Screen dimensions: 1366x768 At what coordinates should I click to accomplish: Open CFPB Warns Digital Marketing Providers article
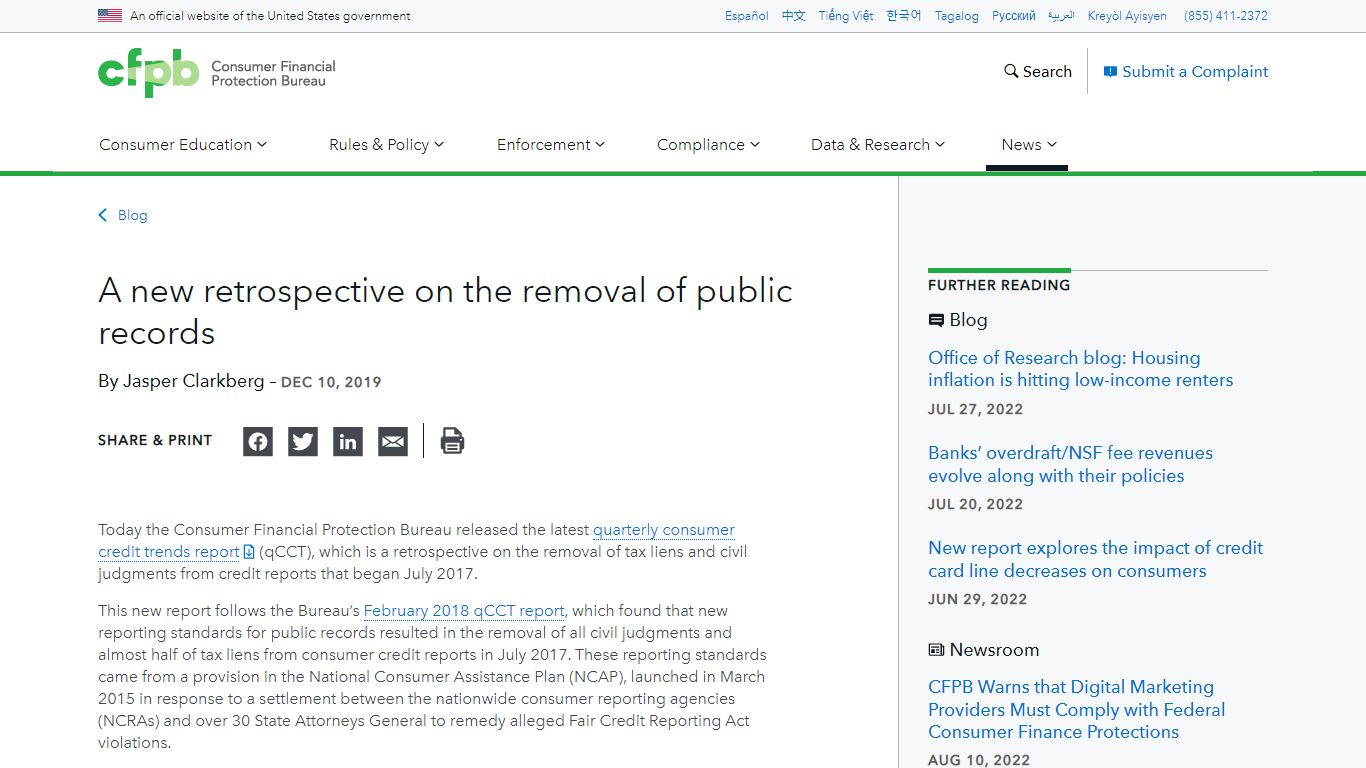pyautogui.click(x=1076, y=709)
